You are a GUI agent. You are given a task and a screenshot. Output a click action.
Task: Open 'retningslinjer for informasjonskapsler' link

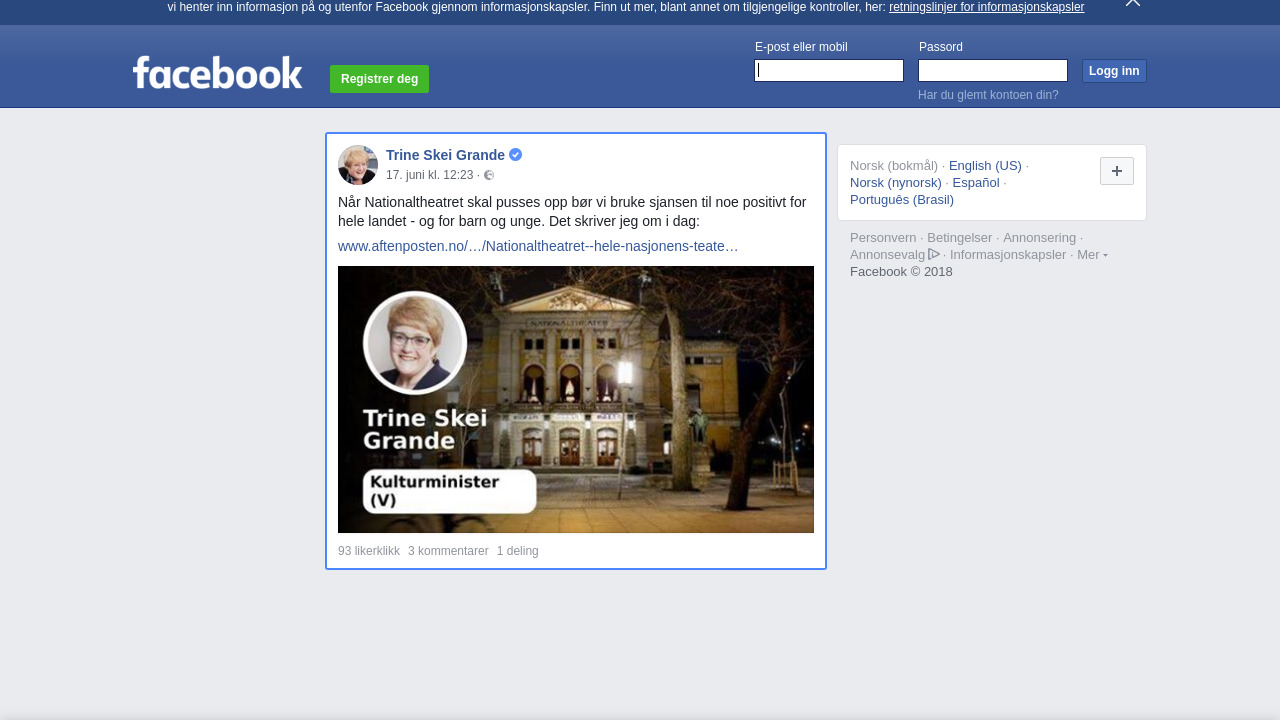(x=986, y=7)
